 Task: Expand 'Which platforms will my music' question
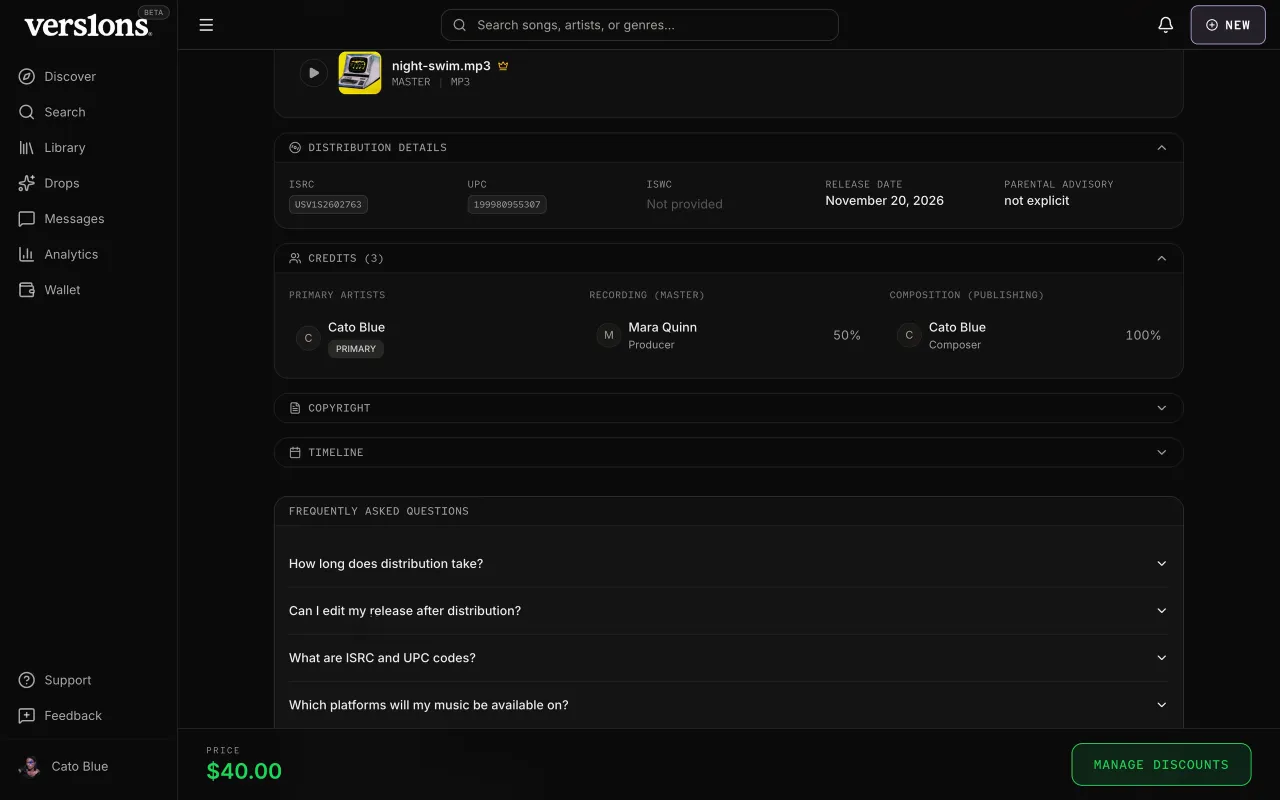(x=729, y=705)
